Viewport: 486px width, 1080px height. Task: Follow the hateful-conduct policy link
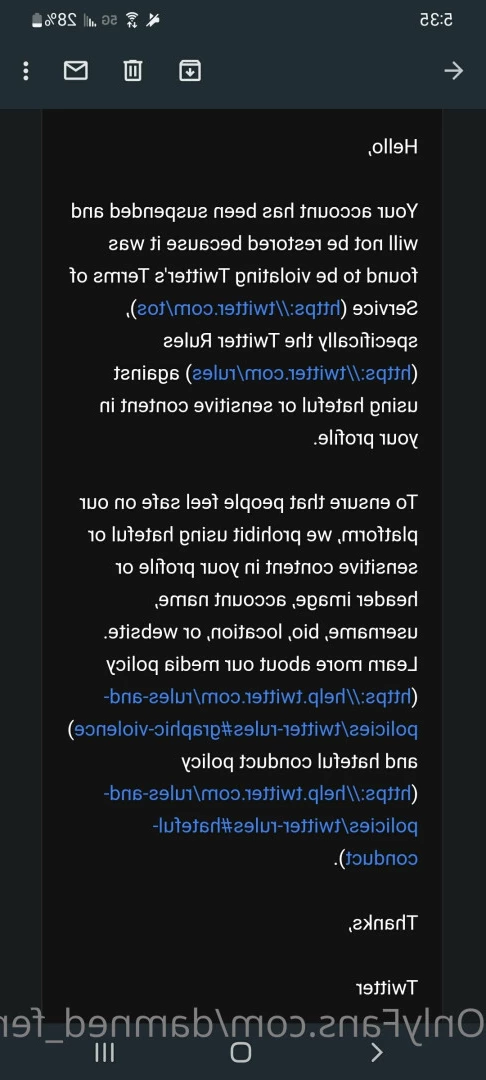[x=262, y=827]
